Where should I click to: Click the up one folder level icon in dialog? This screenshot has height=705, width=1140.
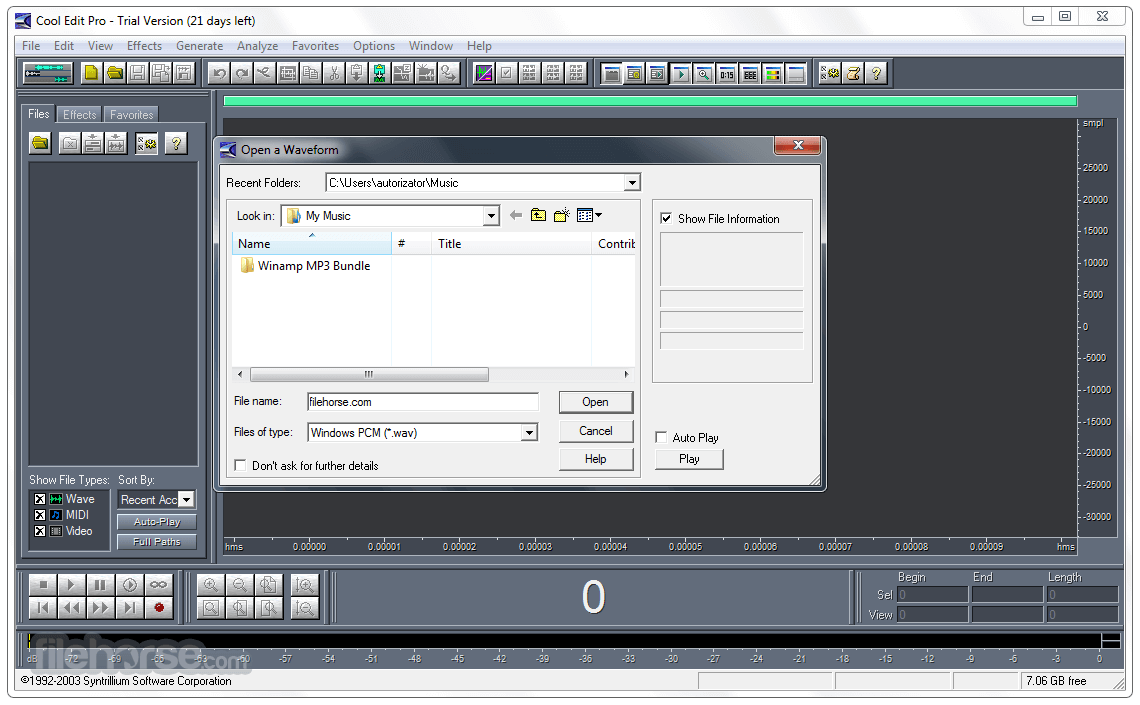pos(538,215)
